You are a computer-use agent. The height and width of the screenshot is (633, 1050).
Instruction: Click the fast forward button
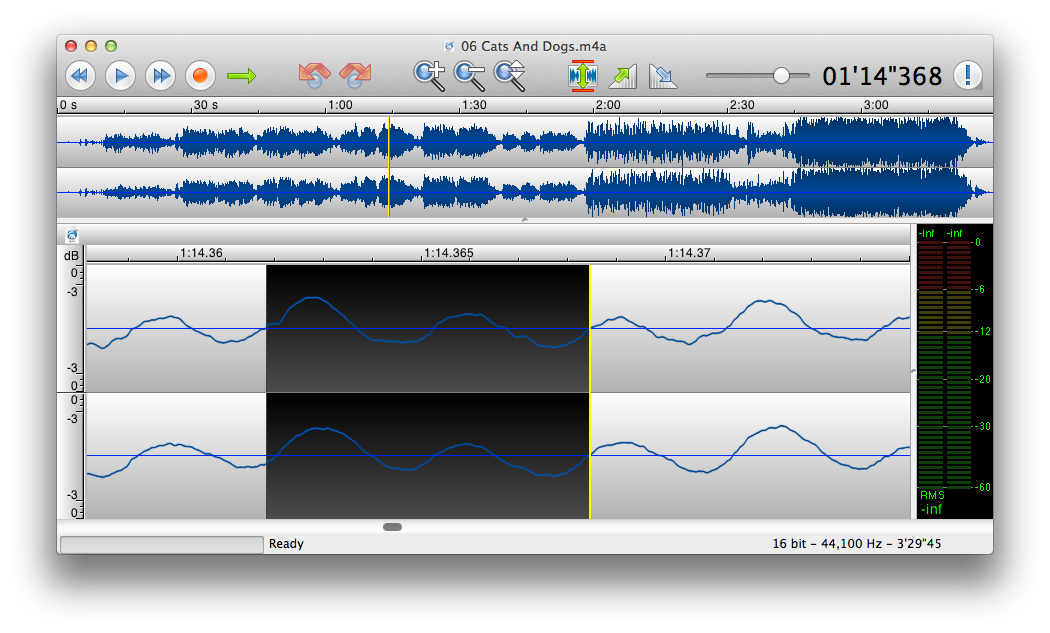[x=161, y=76]
